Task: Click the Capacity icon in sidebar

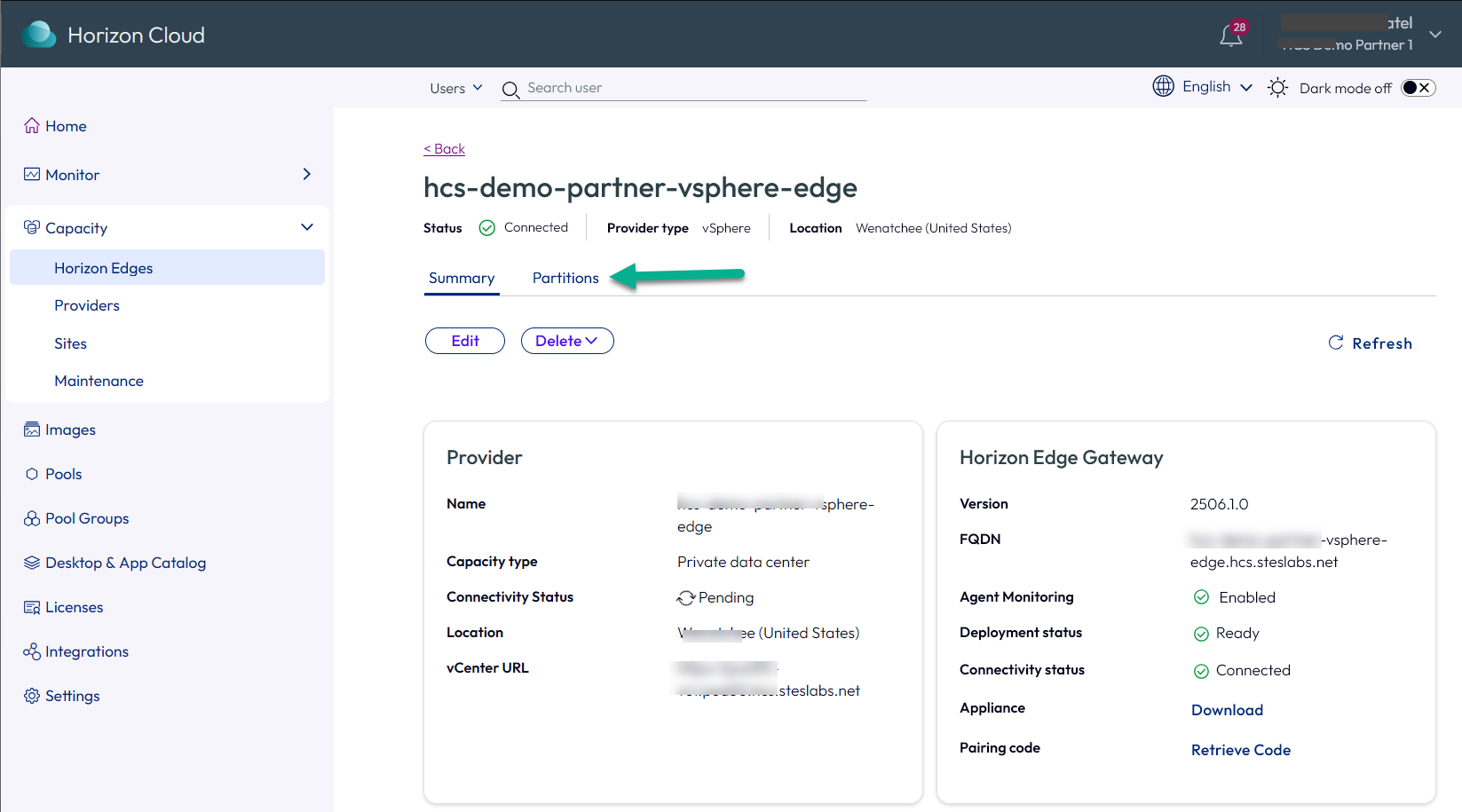Action: [x=32, y=228]
